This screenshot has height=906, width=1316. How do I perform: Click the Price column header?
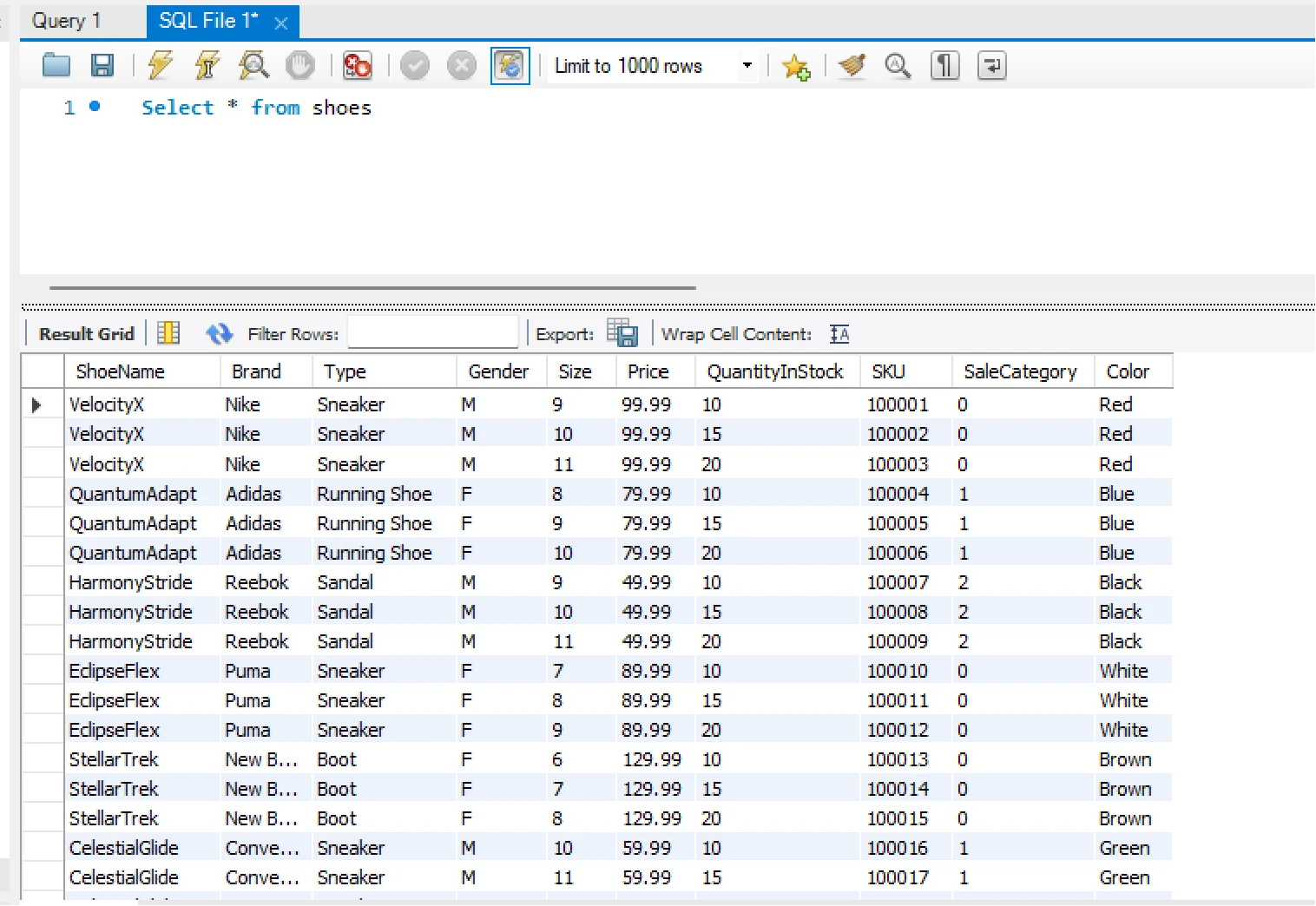[x=648, y=371]
